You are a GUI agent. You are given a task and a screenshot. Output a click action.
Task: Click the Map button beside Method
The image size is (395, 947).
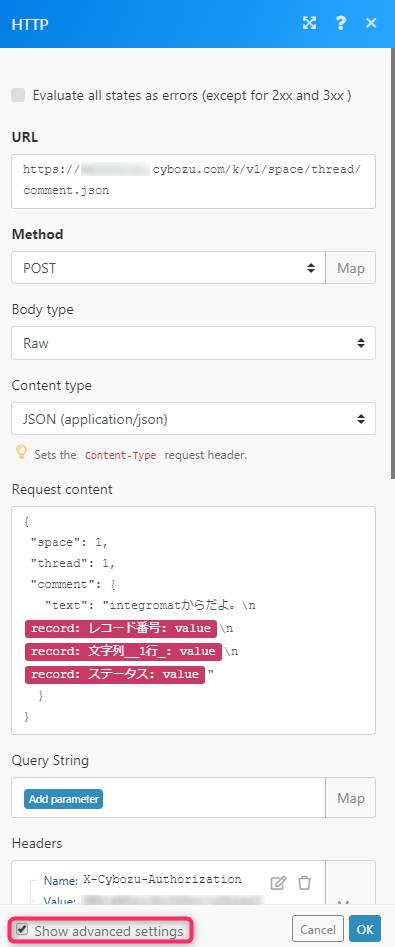[351, 268]
